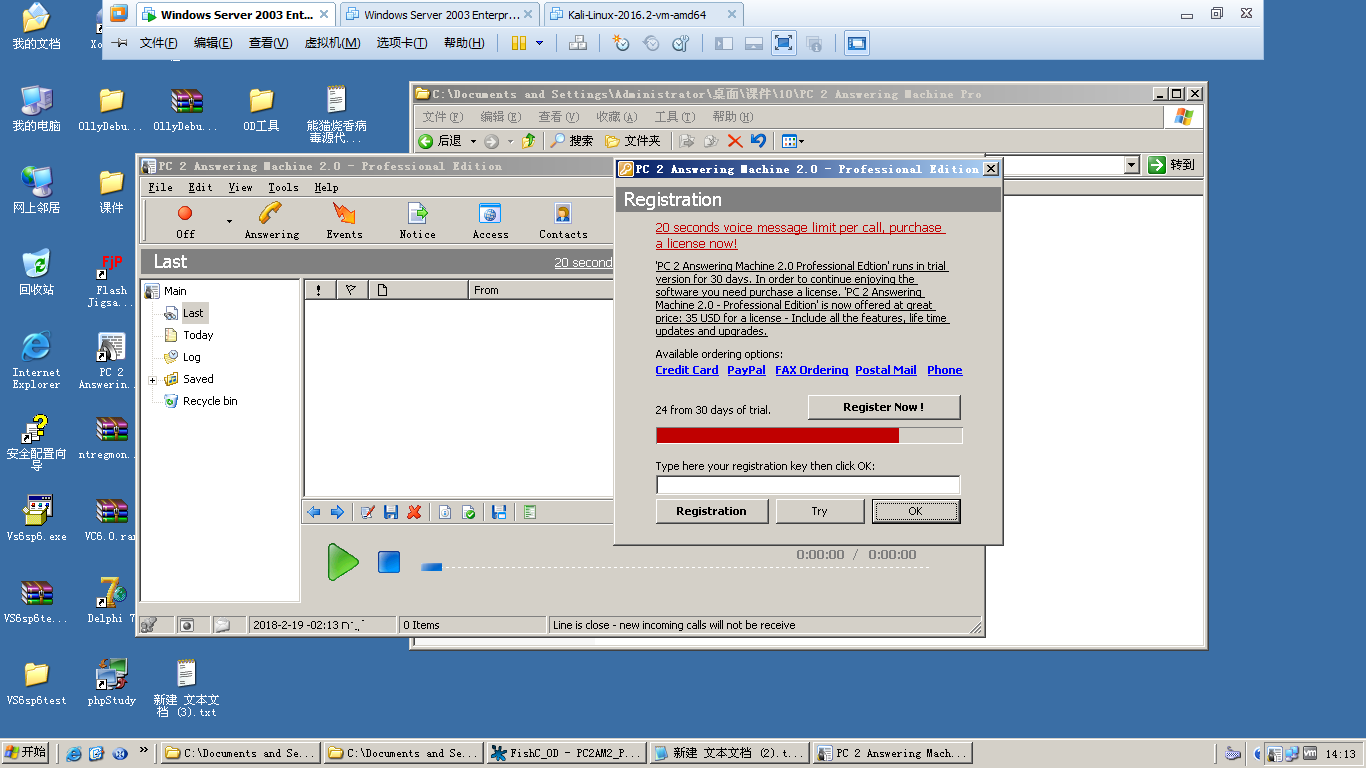Viewport: 1366px width, 768px height.
Task: Click the registration key input field
Action: click(808, 485)
